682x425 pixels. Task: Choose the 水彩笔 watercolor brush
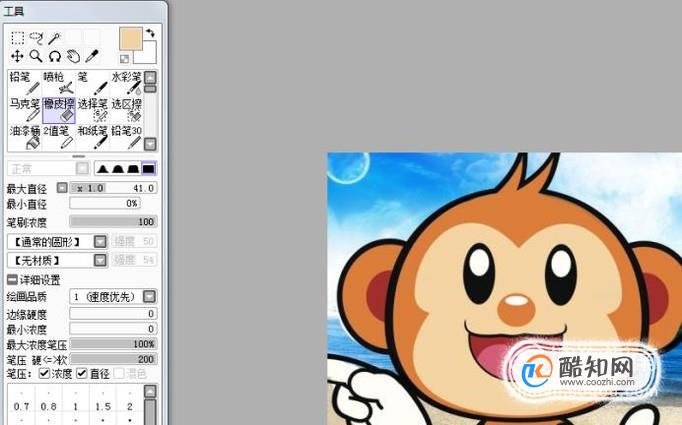tap(126, 83)
